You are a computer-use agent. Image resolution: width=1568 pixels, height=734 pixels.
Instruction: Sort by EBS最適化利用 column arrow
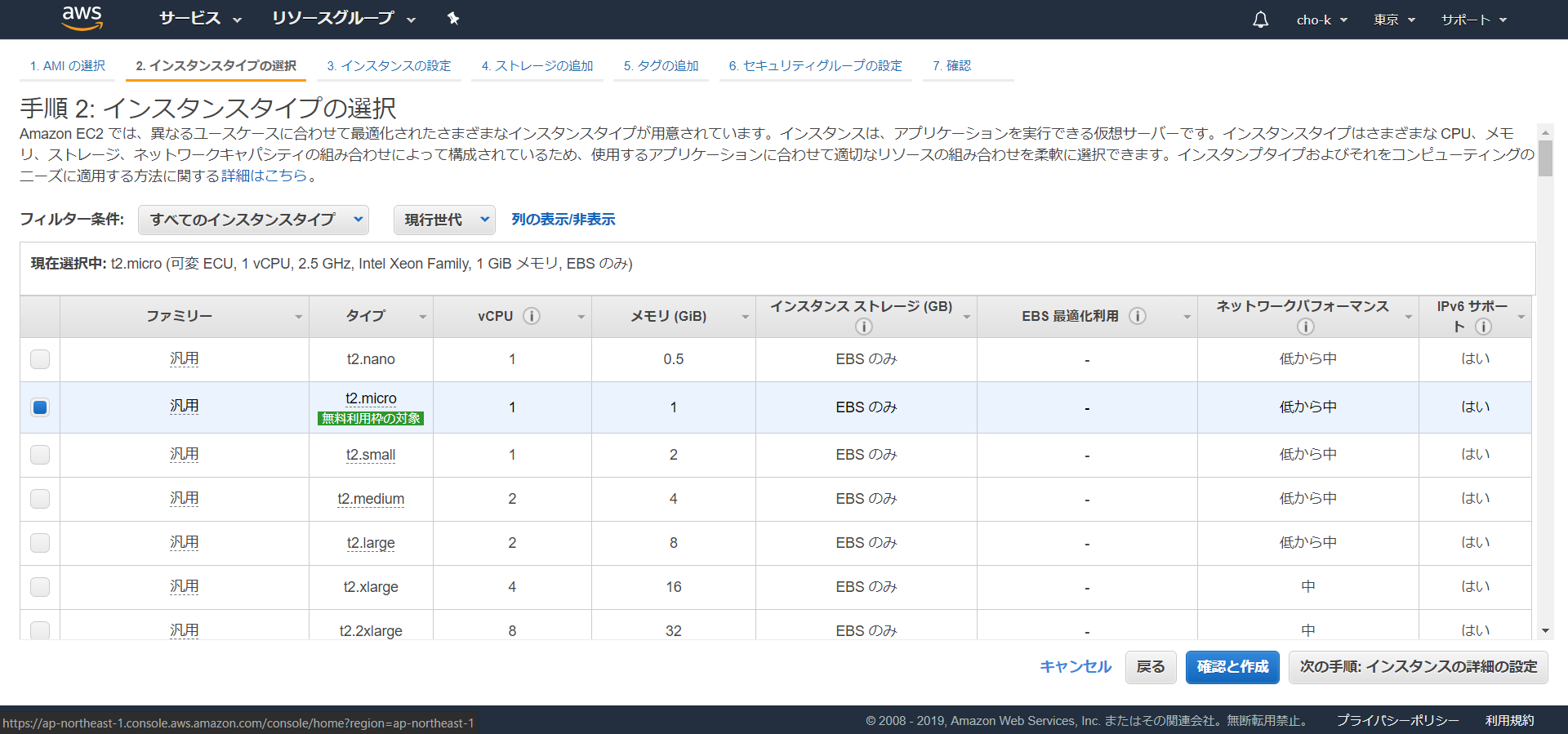[1187, 317]
